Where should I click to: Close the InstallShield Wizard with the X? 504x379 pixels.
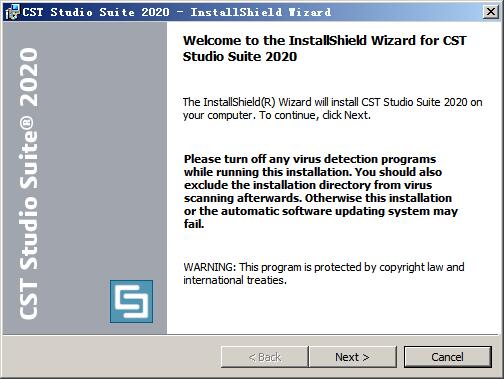click(x=491, y=12)
